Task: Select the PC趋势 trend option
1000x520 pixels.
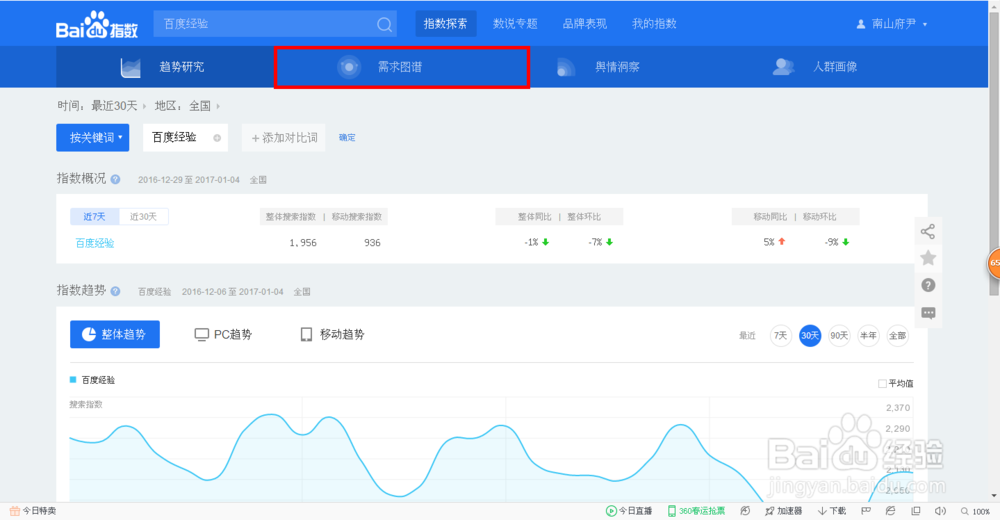Action: tap(223, 334)
